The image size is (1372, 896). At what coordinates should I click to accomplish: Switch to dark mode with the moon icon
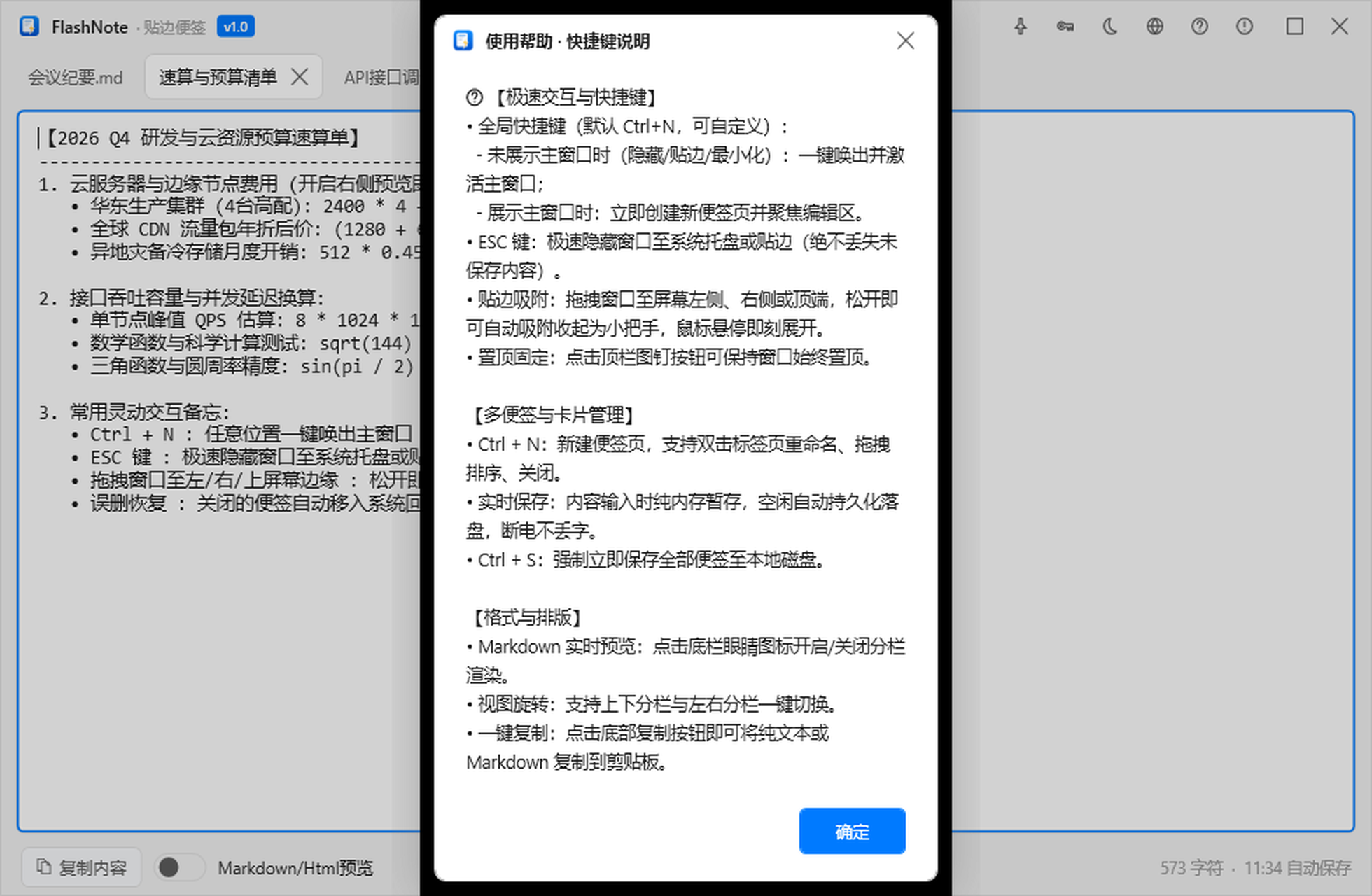coord(1110,27)
